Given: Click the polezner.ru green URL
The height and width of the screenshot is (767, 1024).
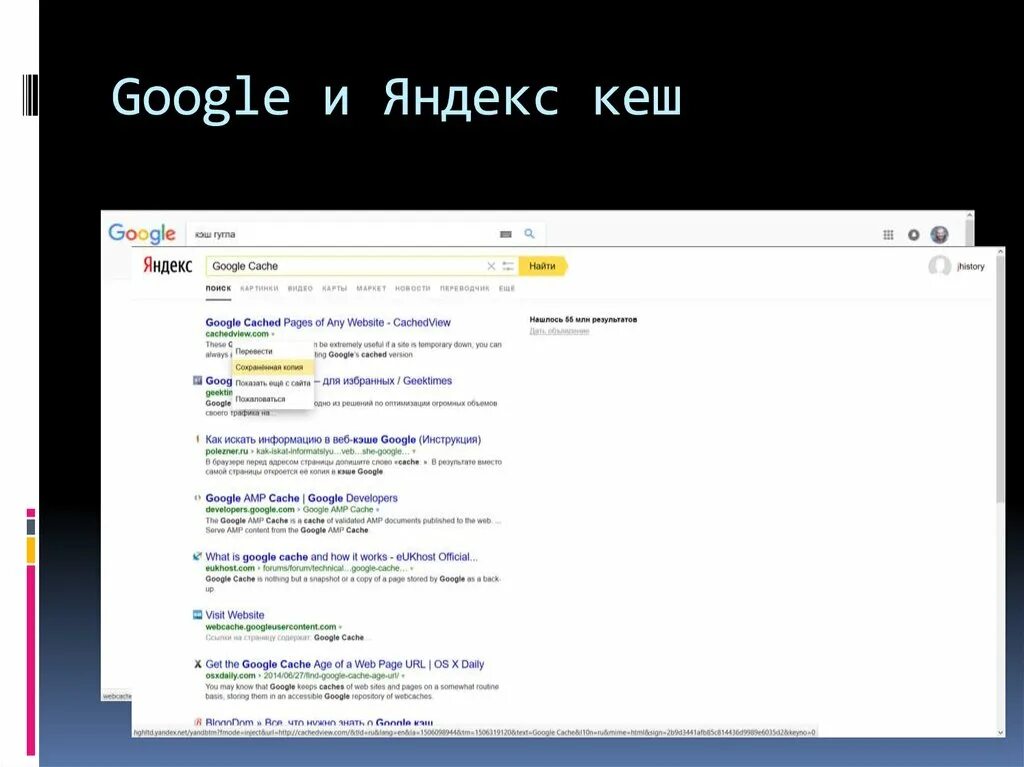Looking at the screenshot, I should [x=227, y=451].
